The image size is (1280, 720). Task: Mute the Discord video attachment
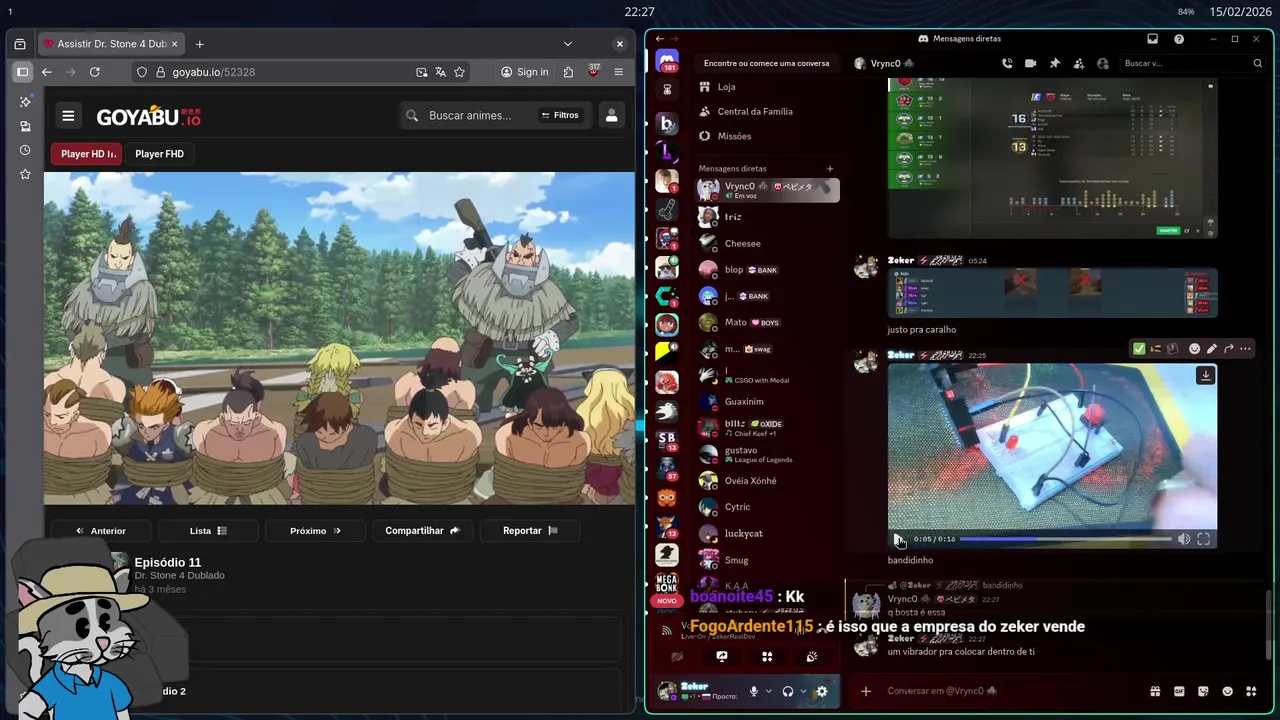tap(1184, 539)
